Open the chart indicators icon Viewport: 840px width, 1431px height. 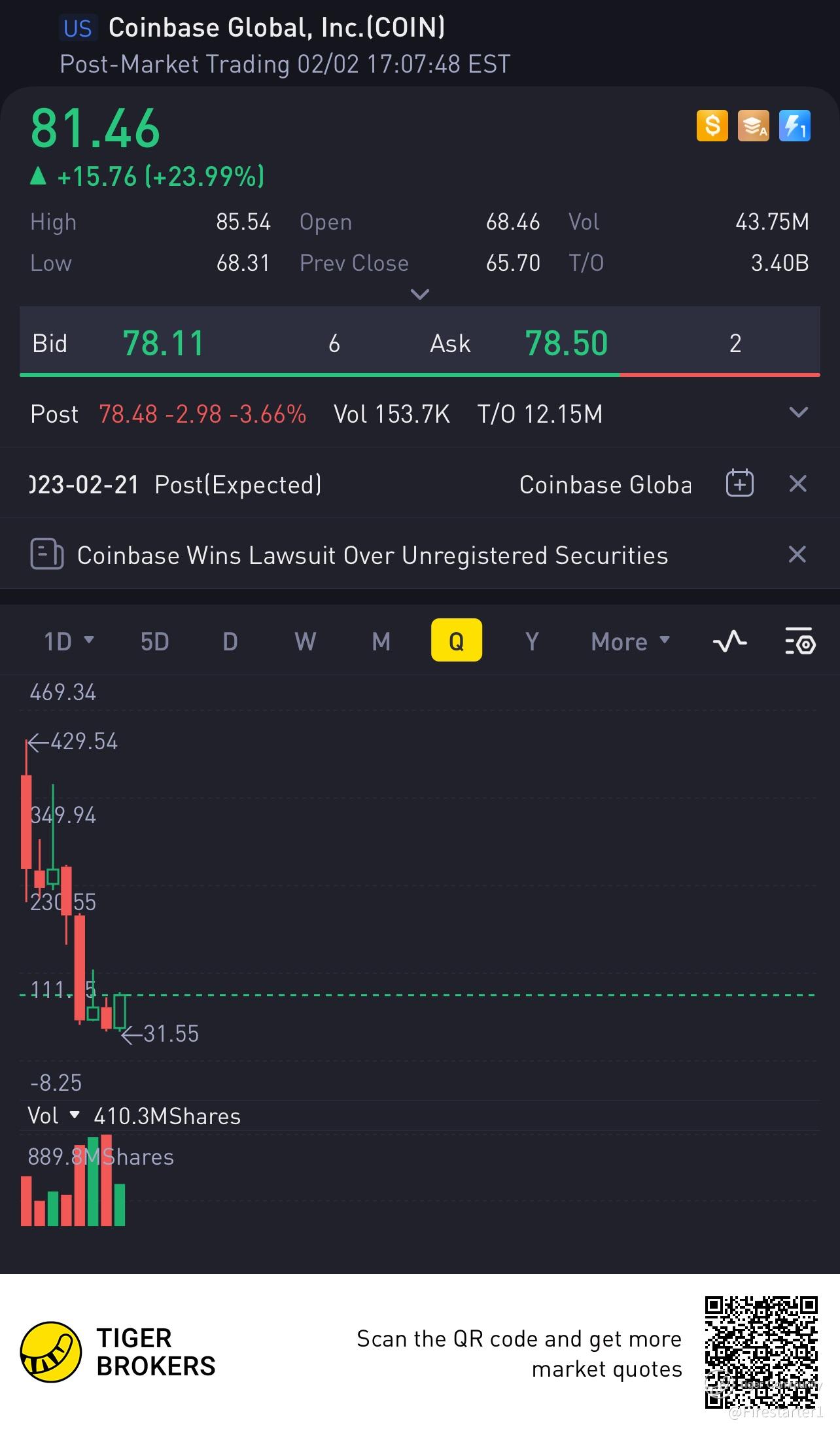[x=729, y=641]
